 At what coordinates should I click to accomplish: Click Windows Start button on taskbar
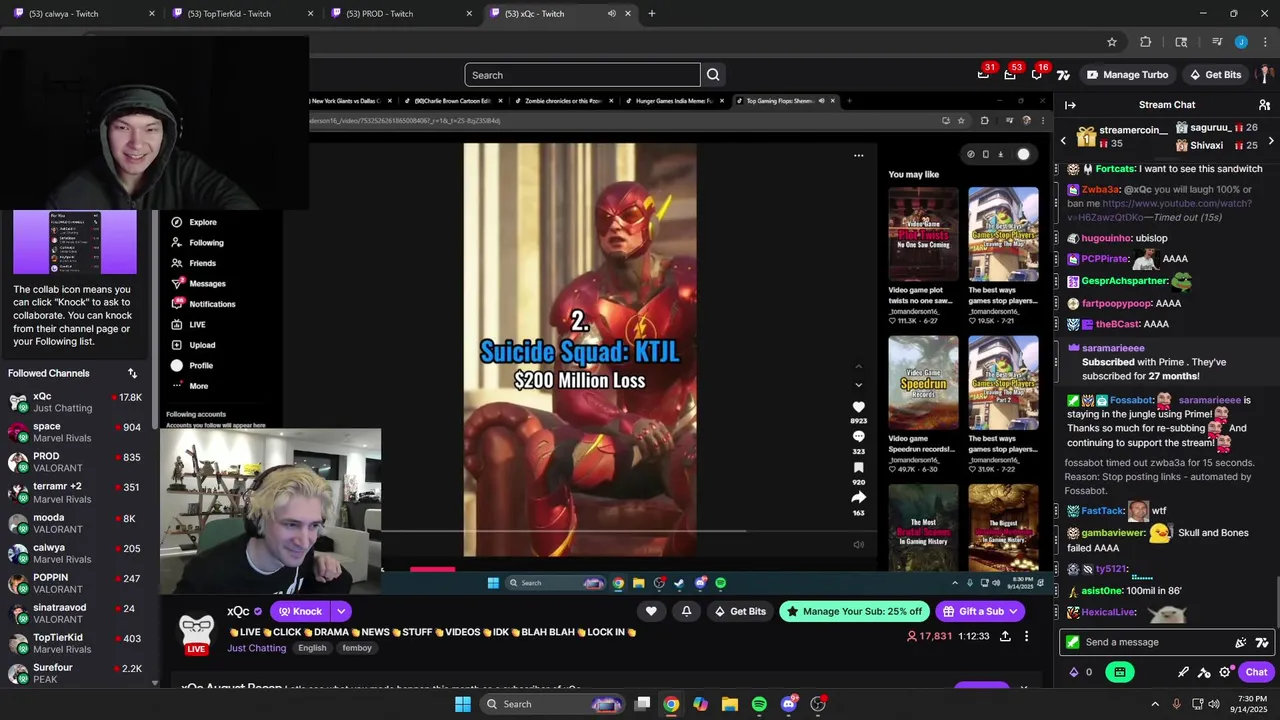(462, 704)
